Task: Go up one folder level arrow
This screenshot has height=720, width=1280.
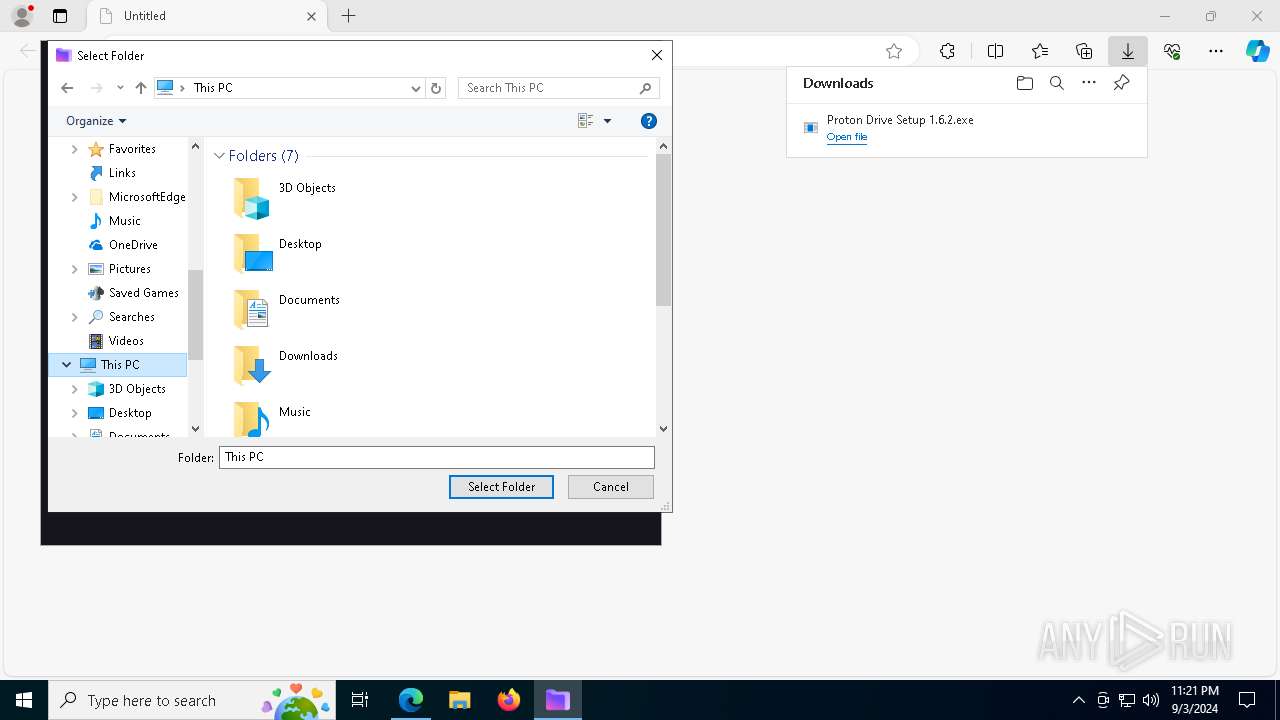Action: point(141,88)
